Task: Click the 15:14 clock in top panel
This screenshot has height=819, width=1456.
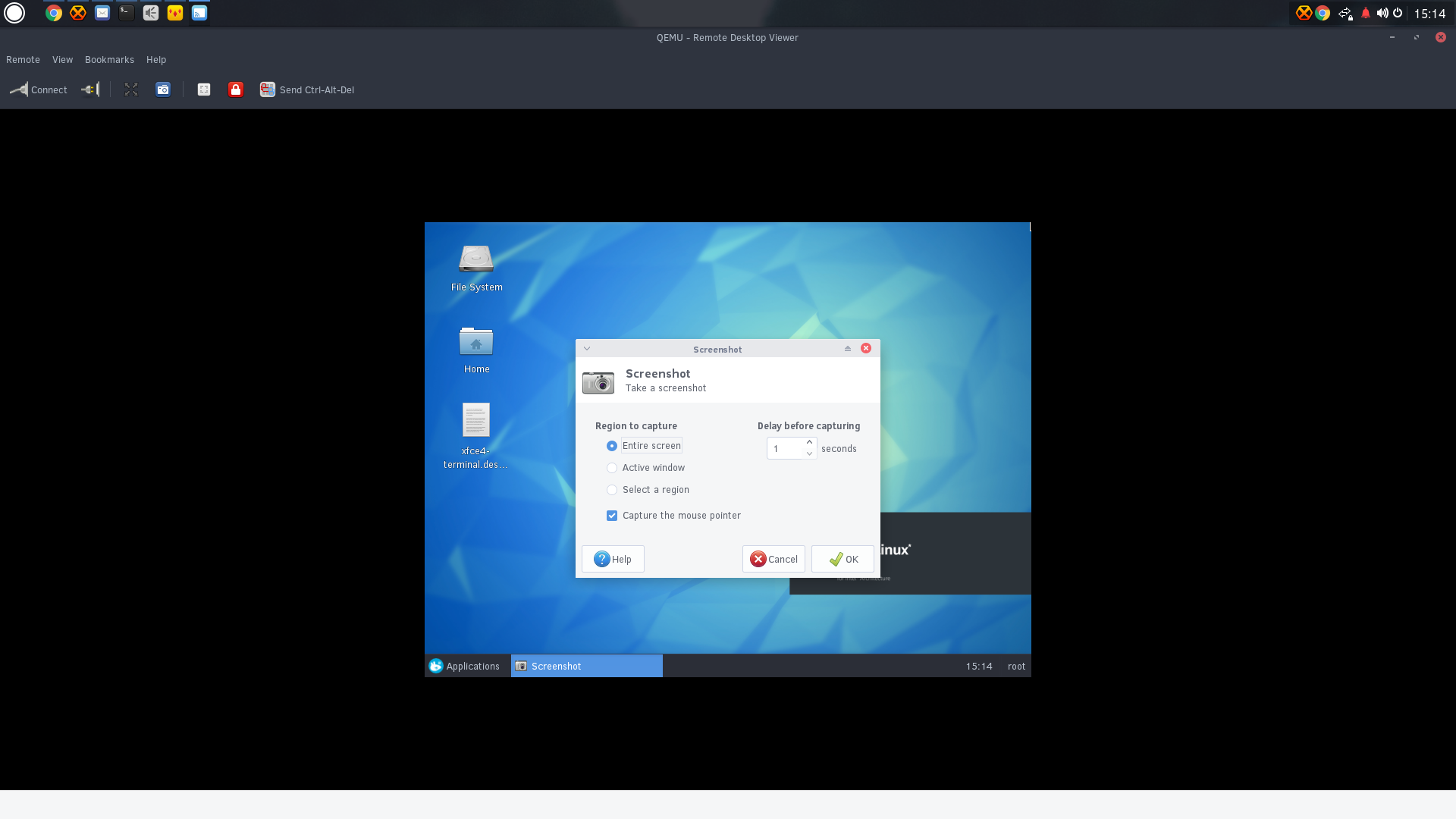Action: [1429, 14]
